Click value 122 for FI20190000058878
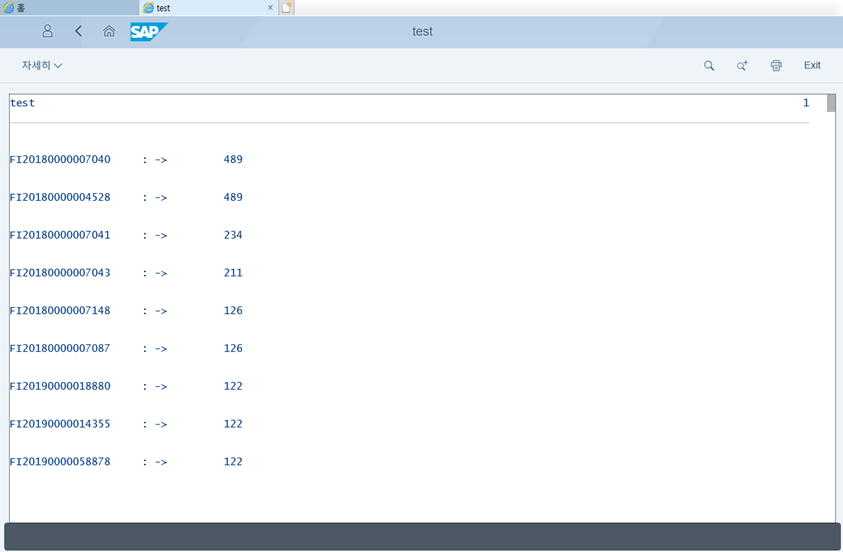843x552 pixels. point(233,461)
